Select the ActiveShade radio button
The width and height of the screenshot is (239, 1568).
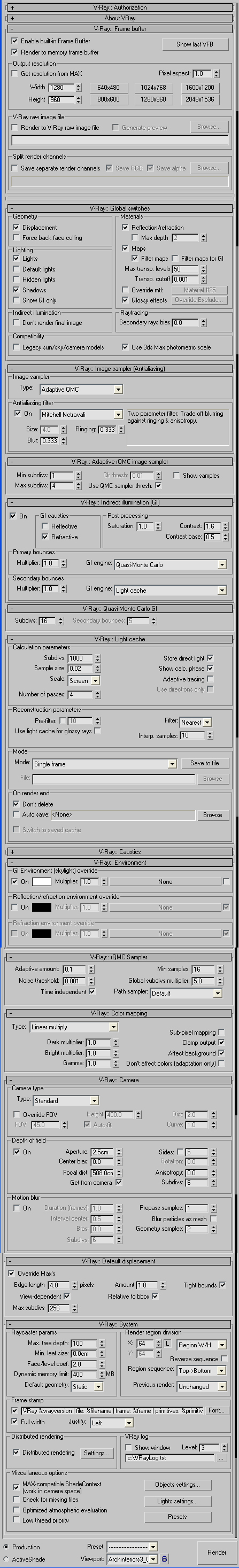coord(6,1559)
